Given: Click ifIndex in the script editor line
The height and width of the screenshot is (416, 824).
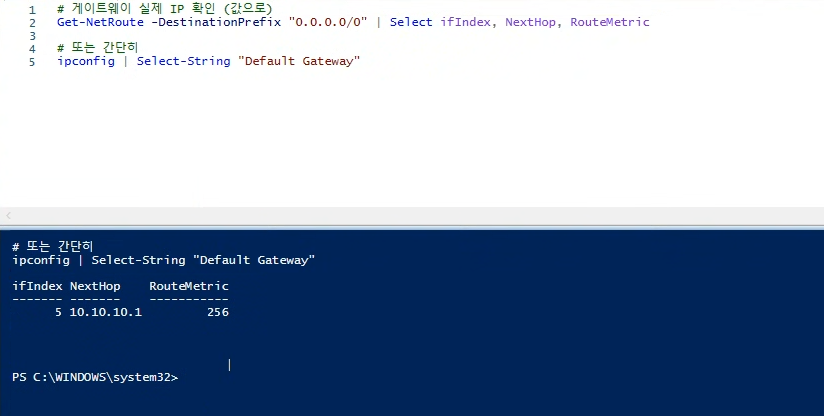Looking at the screenshot, I should [x=465, y=22].
